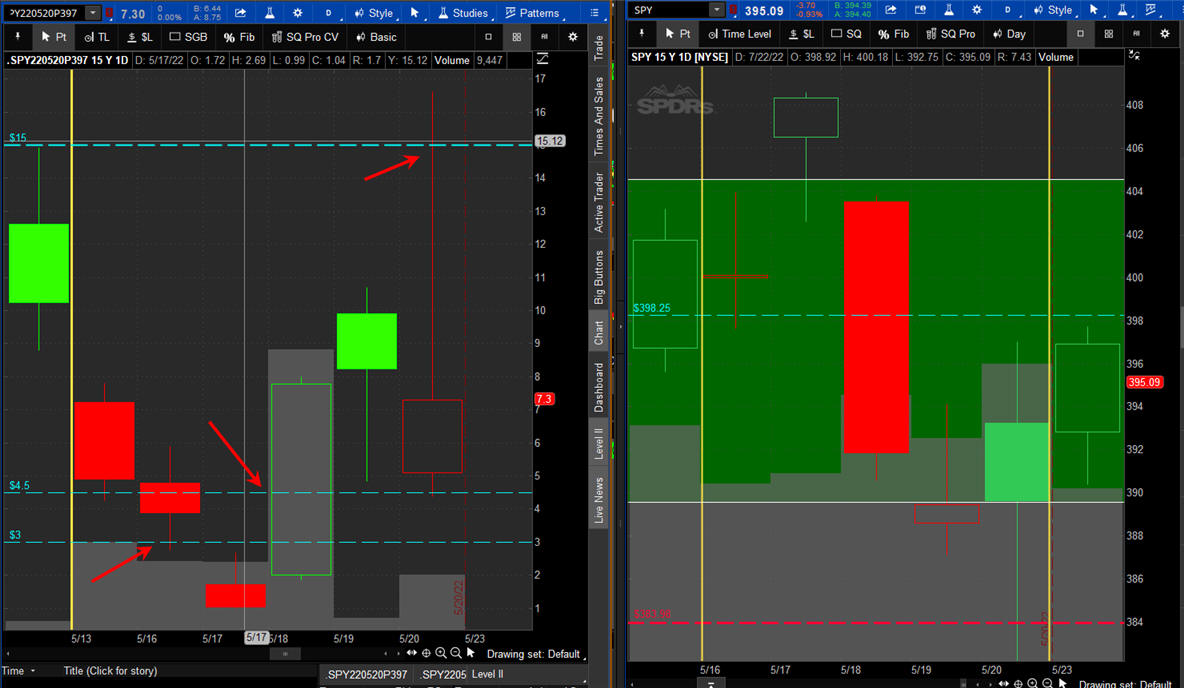Image resolution: width=1184 pixels, height=688 pixels.
Task: Open Dashboard sidebar tab
Action: (x=599, y=387)
